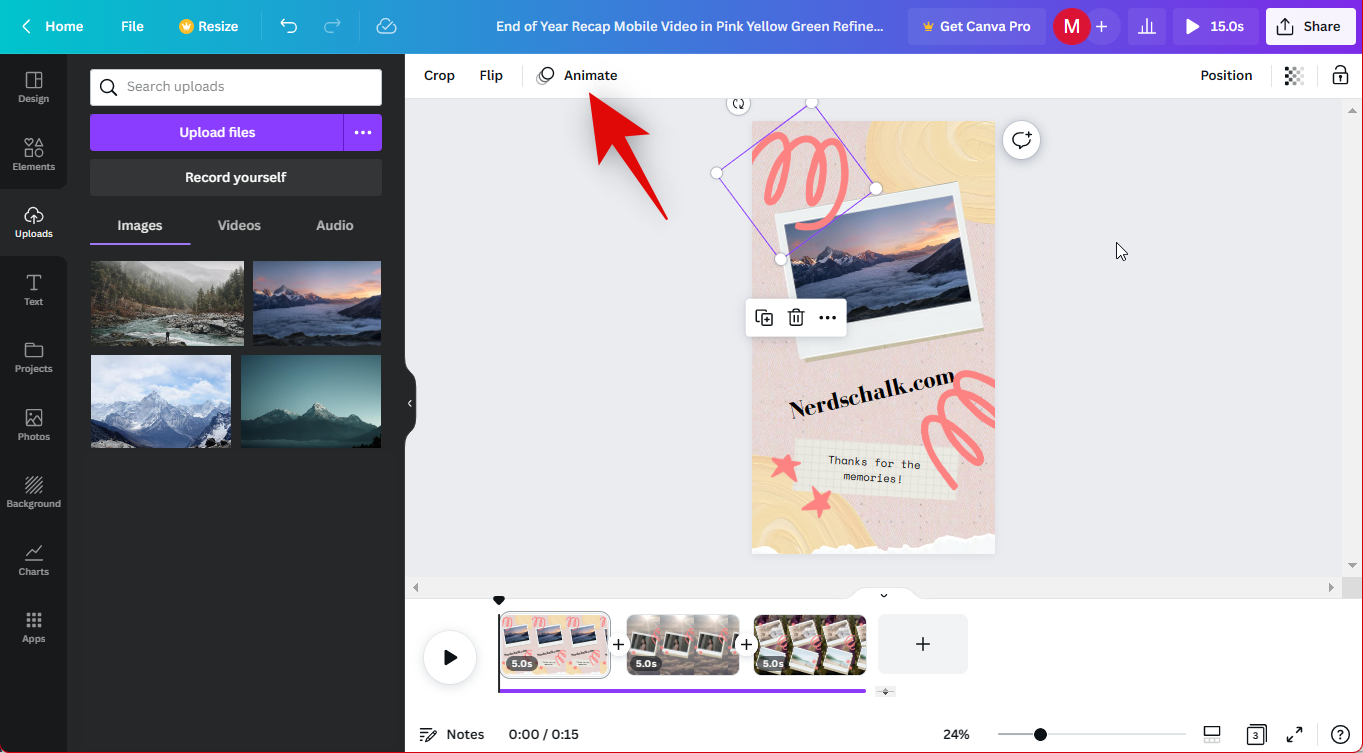Open the Design sidebar panel
This screenshot has height=753, width=1363.
pos(33,87)
